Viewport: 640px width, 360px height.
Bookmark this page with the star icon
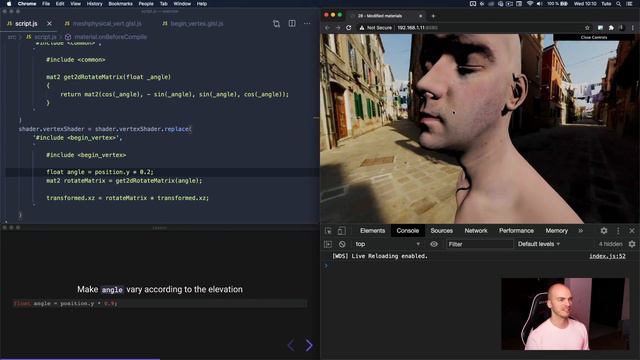coord(587,28)
